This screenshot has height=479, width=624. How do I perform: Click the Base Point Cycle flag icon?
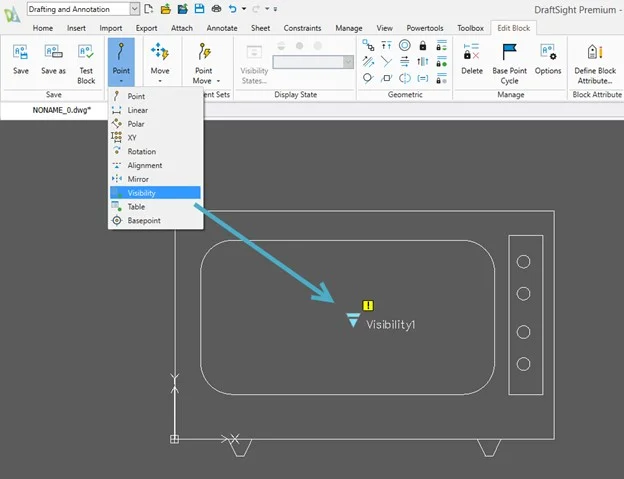(509, 52)
